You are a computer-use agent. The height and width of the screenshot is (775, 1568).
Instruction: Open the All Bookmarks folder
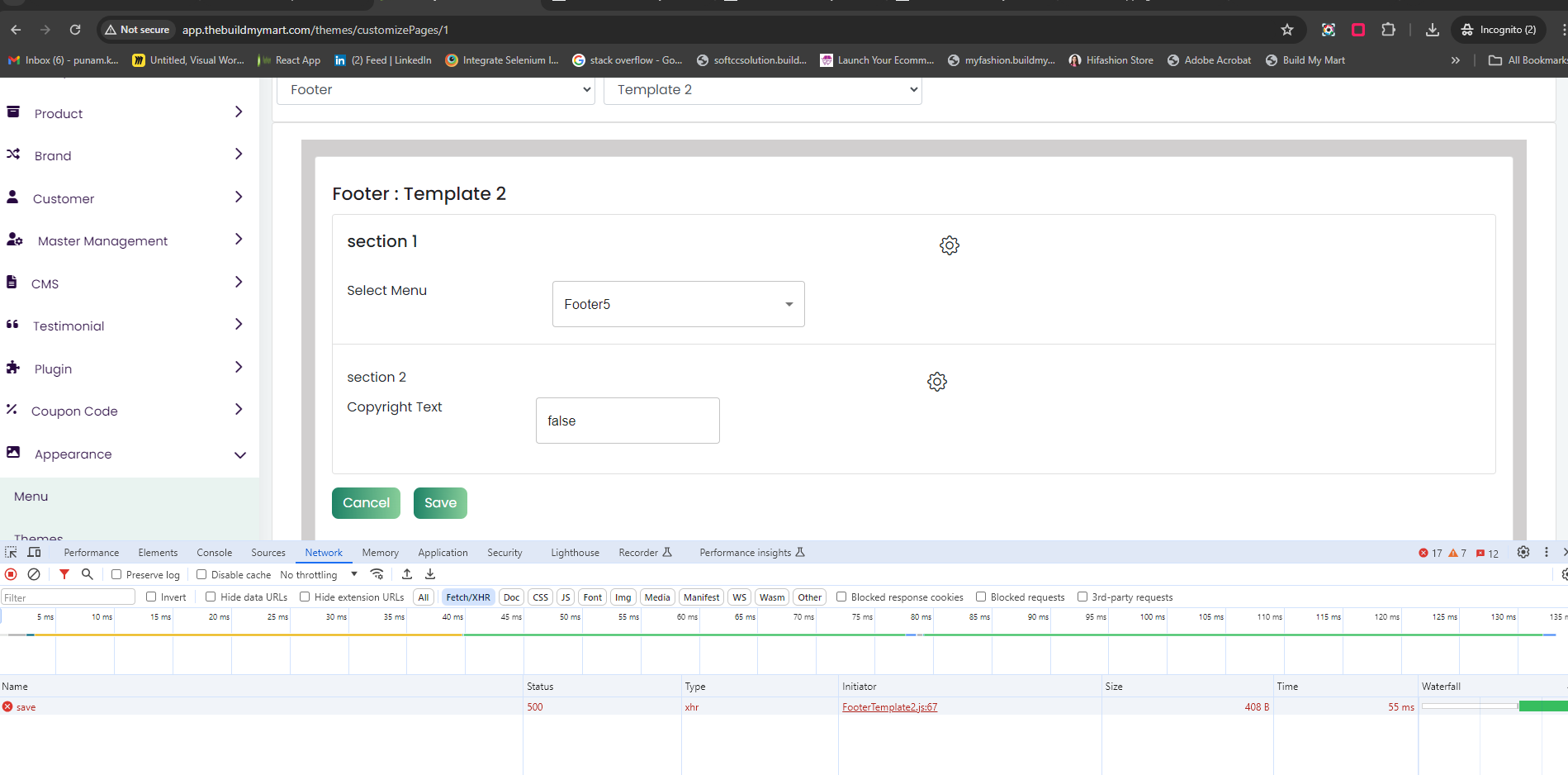1527,60
